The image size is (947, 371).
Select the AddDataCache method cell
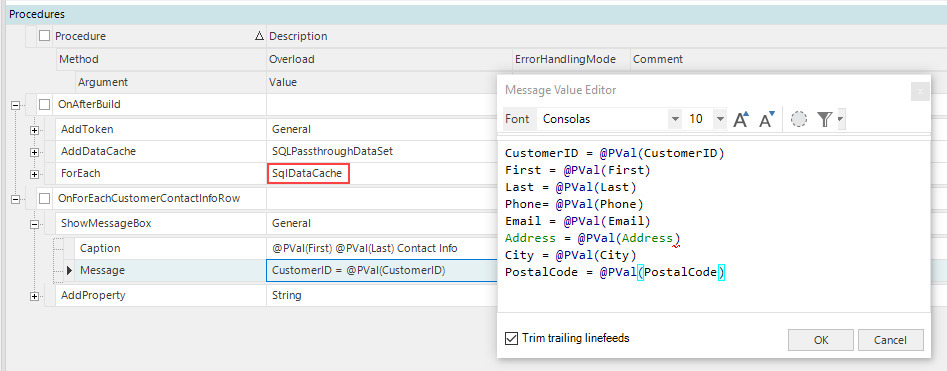pos(161,152)
